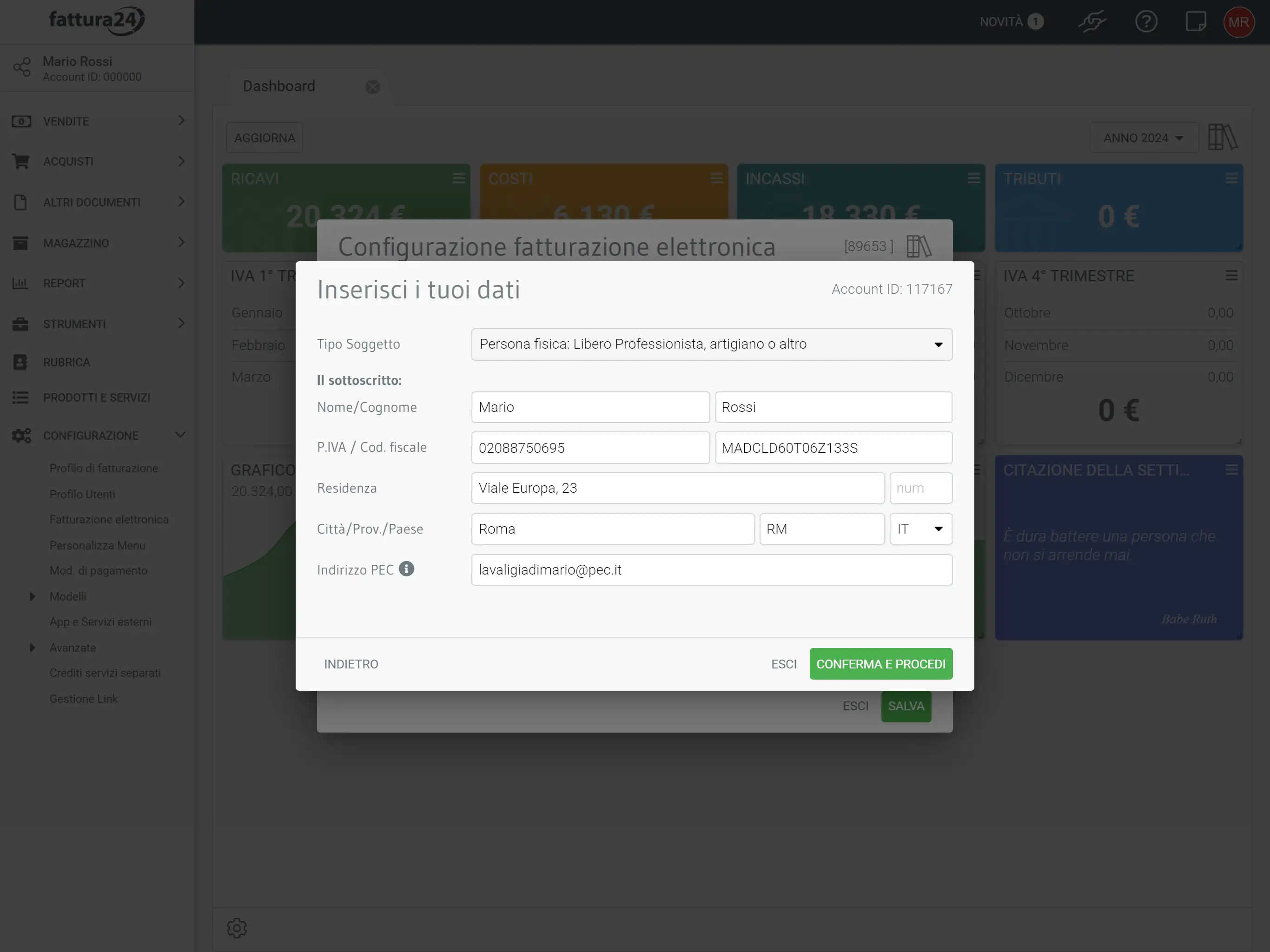The height and width of the screenshot is (952, 1270).
Task: Open Profilo di fatturazione
Action: pyautogui.click(x=103, y=468)
